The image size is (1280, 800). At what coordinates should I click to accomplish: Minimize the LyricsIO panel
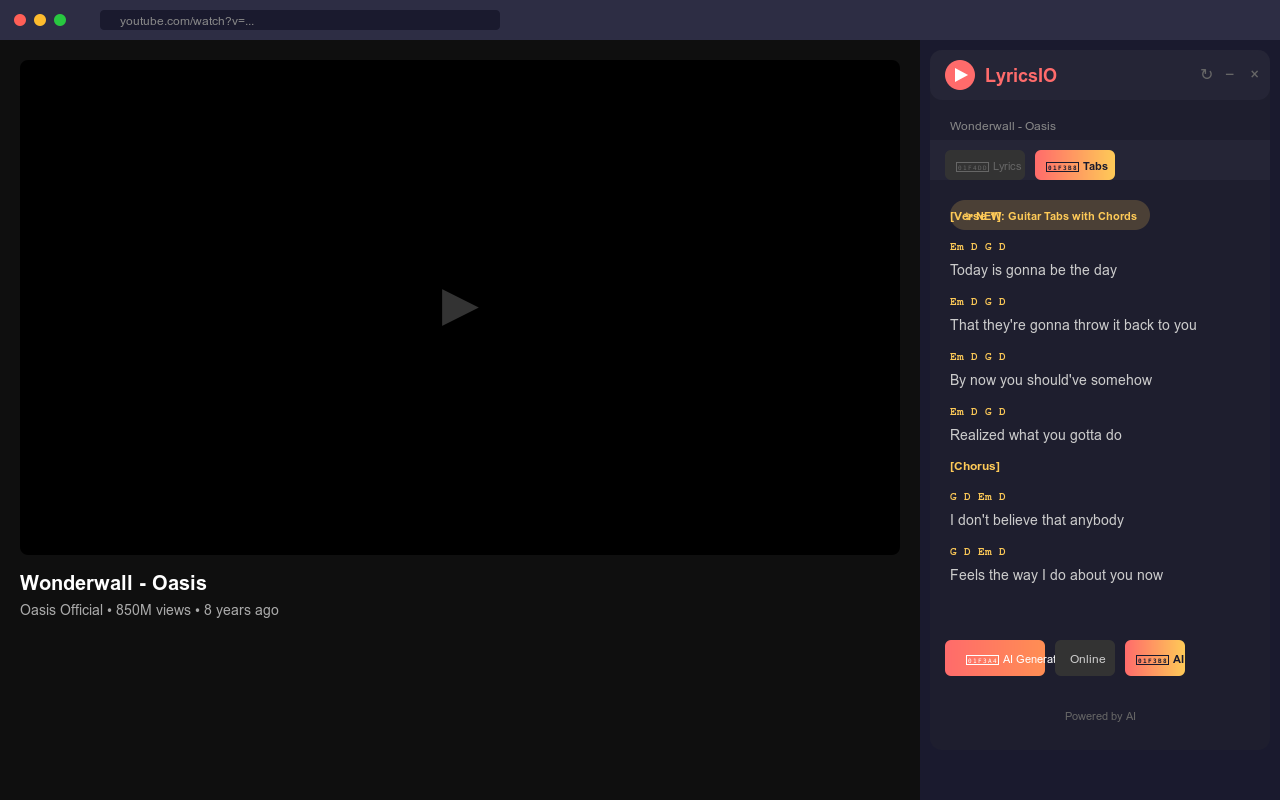tap(1230, 75)
